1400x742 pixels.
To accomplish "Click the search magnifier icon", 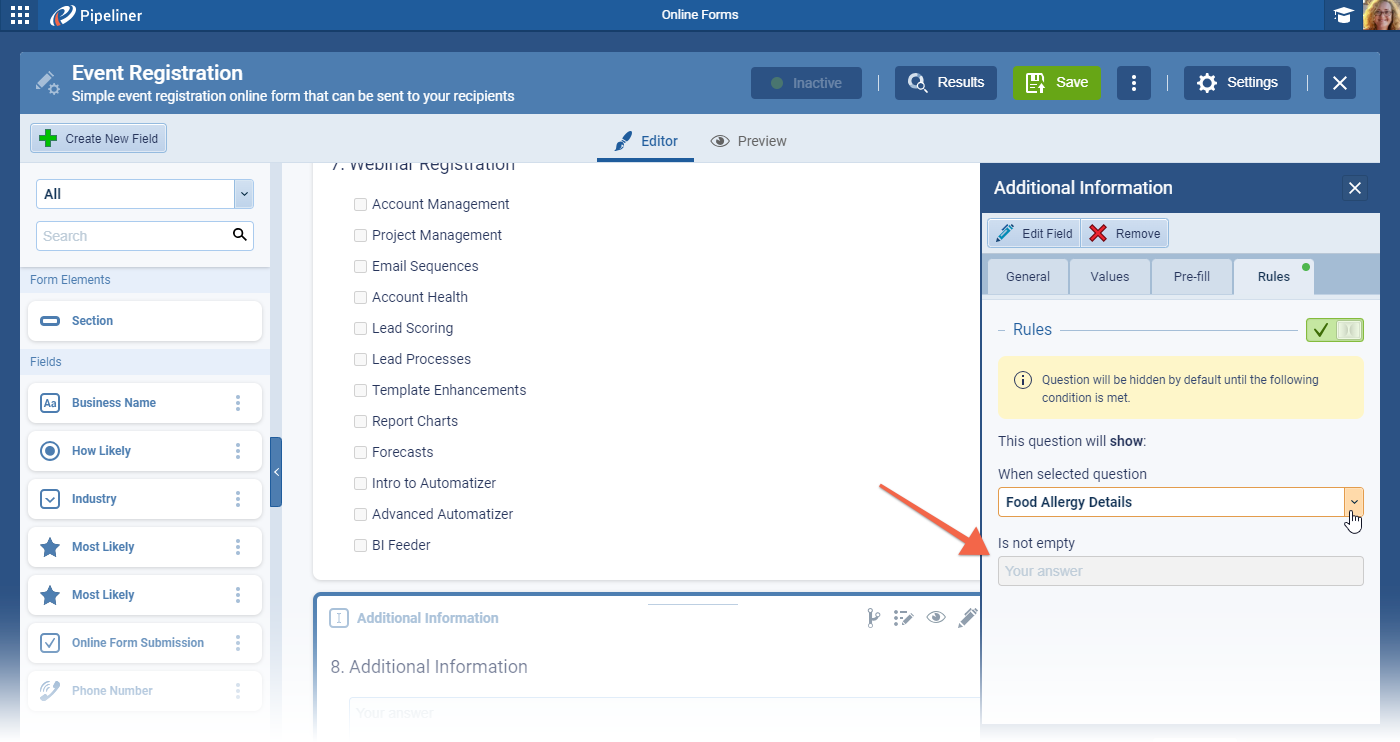I will (x=239, y=235).
